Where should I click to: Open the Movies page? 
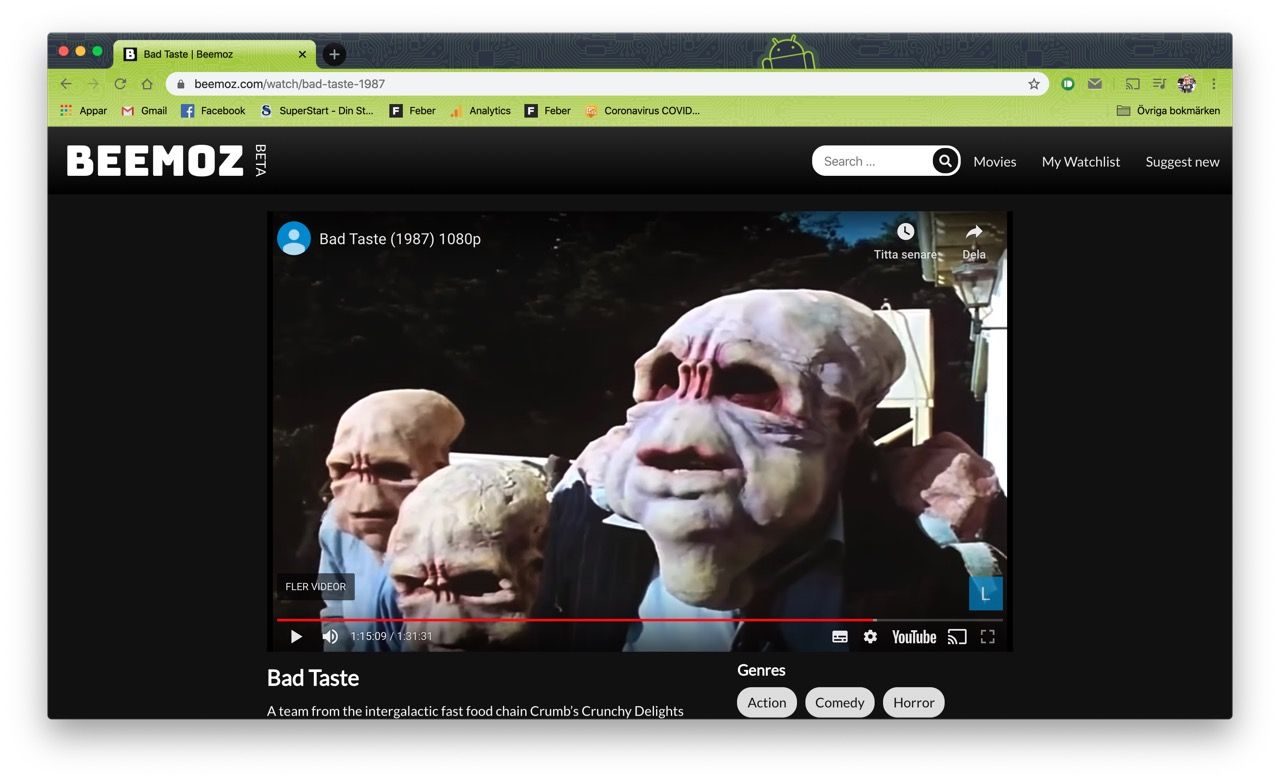coord(994,162)
